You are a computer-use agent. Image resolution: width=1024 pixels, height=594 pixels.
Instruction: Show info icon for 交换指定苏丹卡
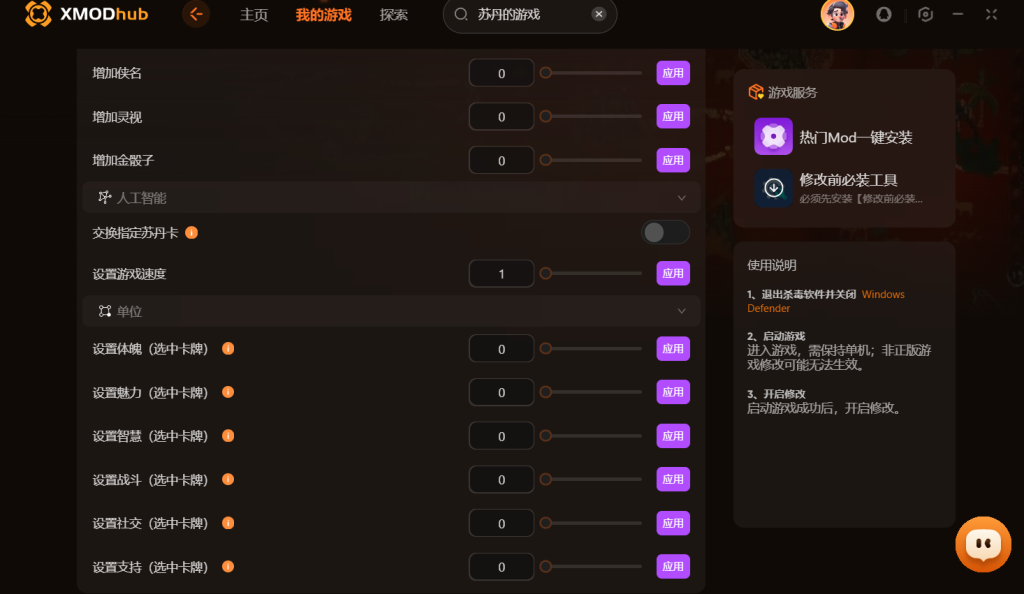click(x=191, y=232)
